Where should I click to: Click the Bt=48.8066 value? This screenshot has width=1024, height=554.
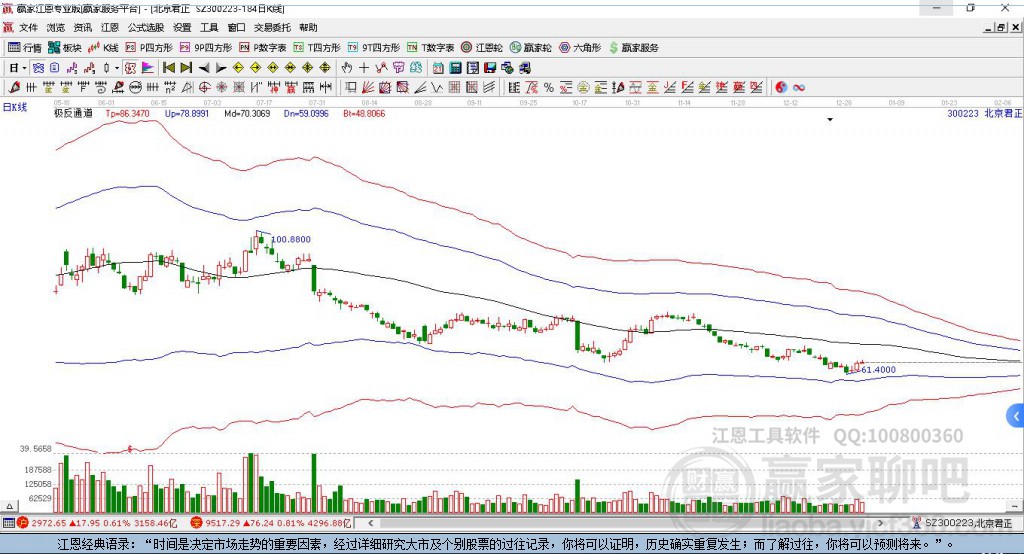pos(364,114)
